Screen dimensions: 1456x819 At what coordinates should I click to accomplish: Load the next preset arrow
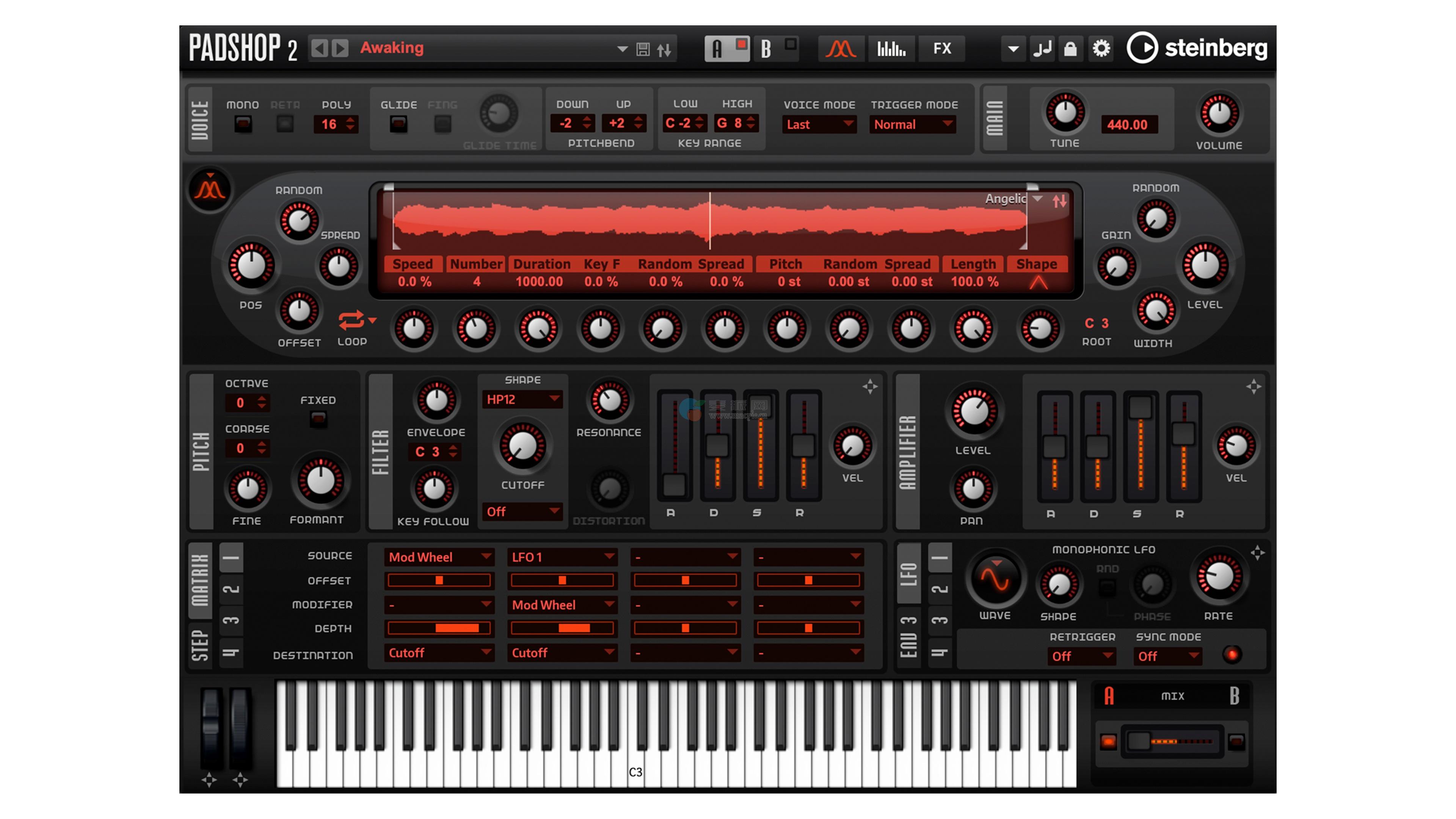(340, 48)
